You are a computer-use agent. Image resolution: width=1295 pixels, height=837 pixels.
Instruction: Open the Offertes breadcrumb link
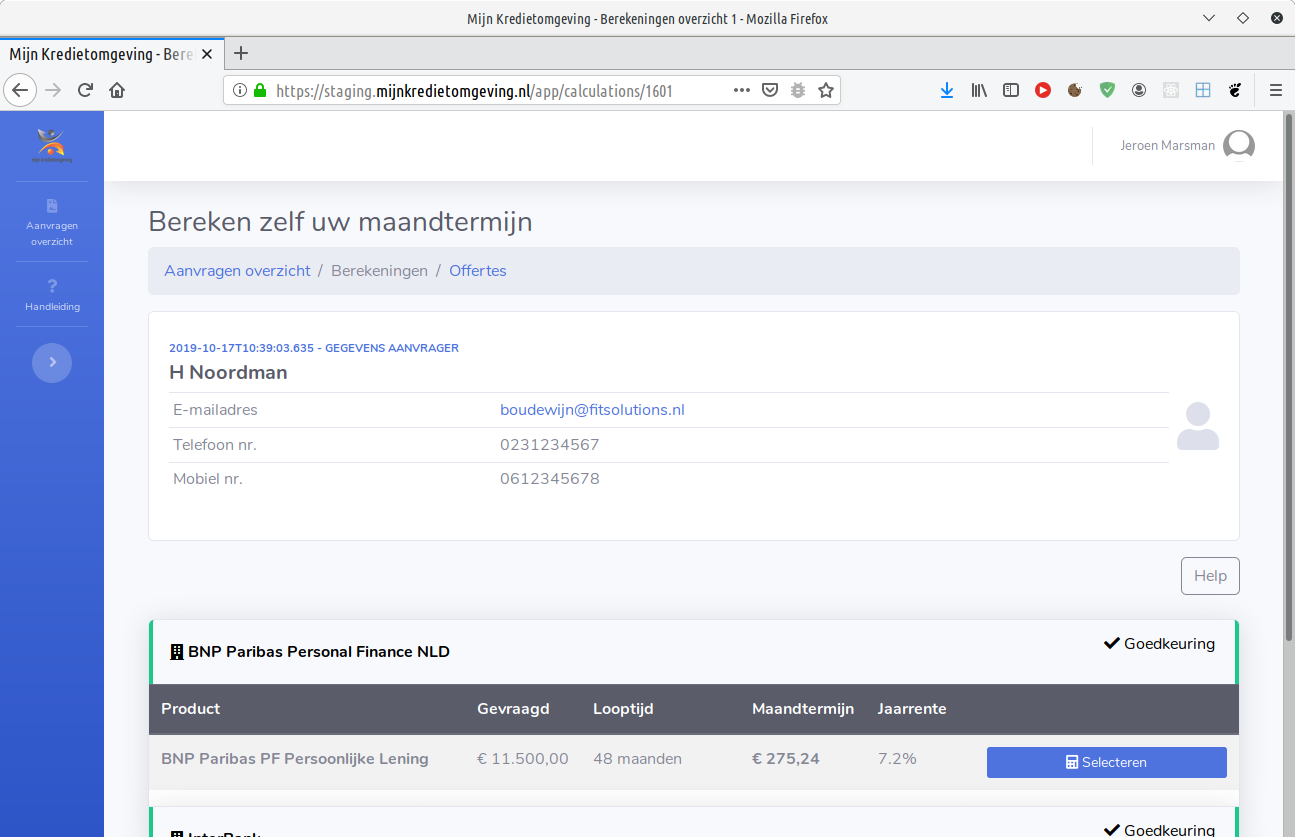pos(477,271)
